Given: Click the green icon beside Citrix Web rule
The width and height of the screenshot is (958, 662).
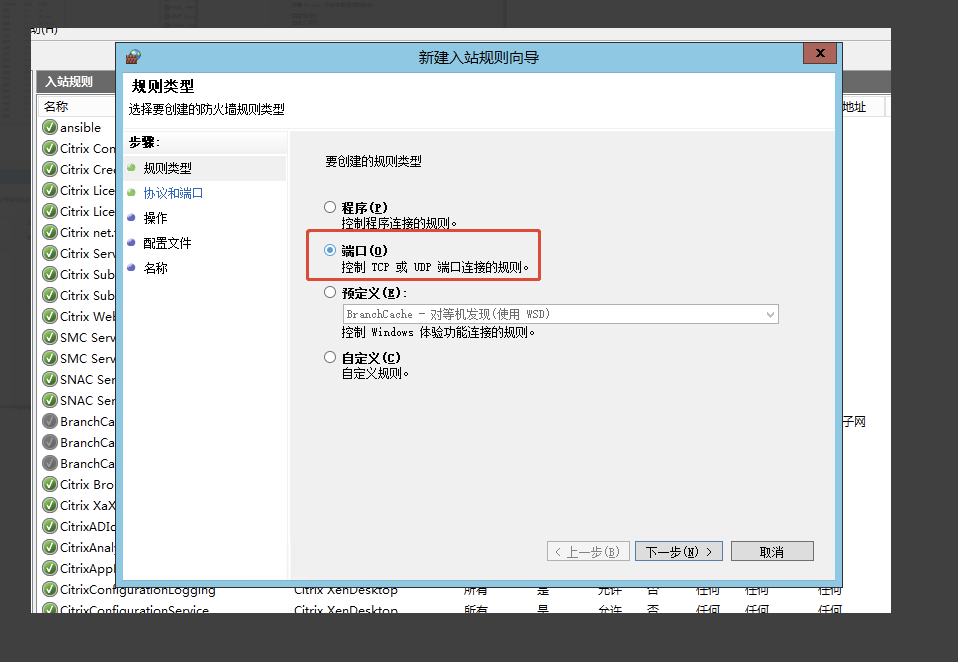Looking at the screenshot, I should click(x=49, y=316).
